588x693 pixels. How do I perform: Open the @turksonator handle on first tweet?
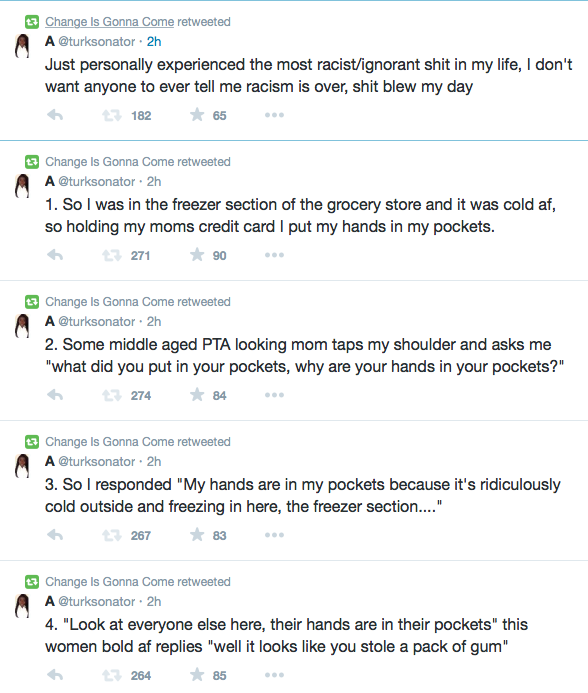[97, 42]
